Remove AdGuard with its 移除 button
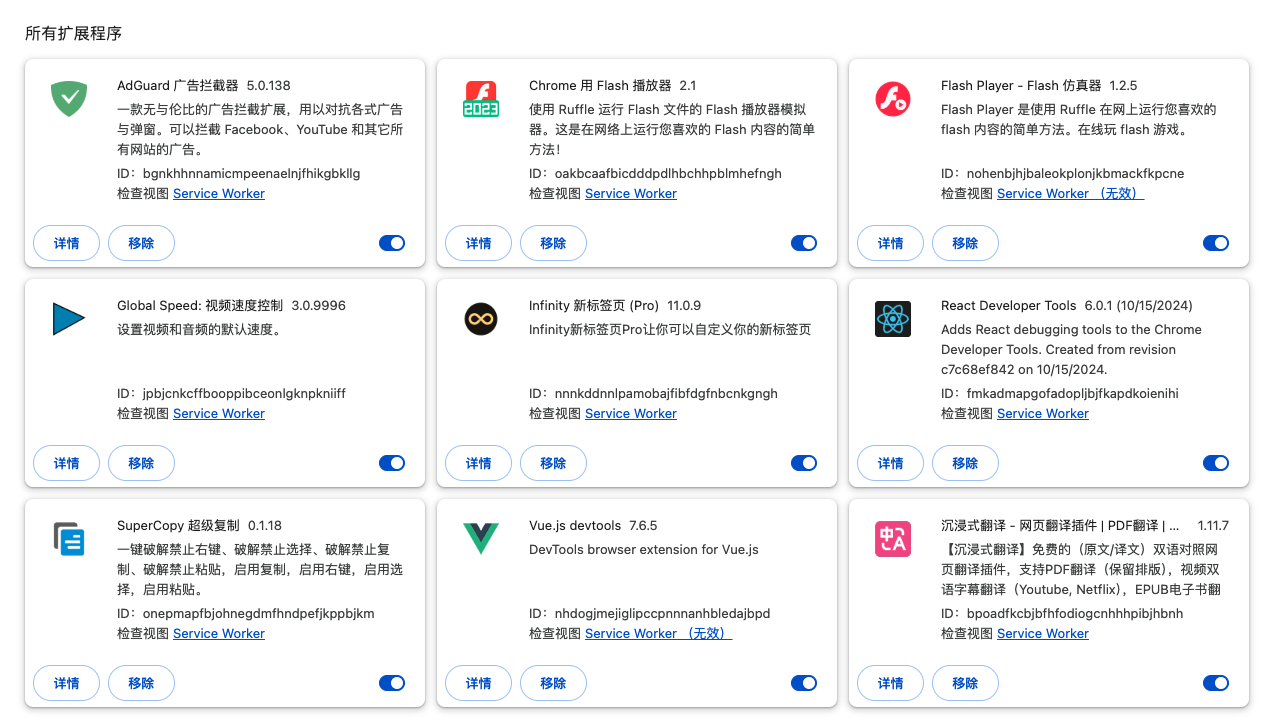This screenshot has height=728, width=1277. pyautogui.click(x=141, y=243)
